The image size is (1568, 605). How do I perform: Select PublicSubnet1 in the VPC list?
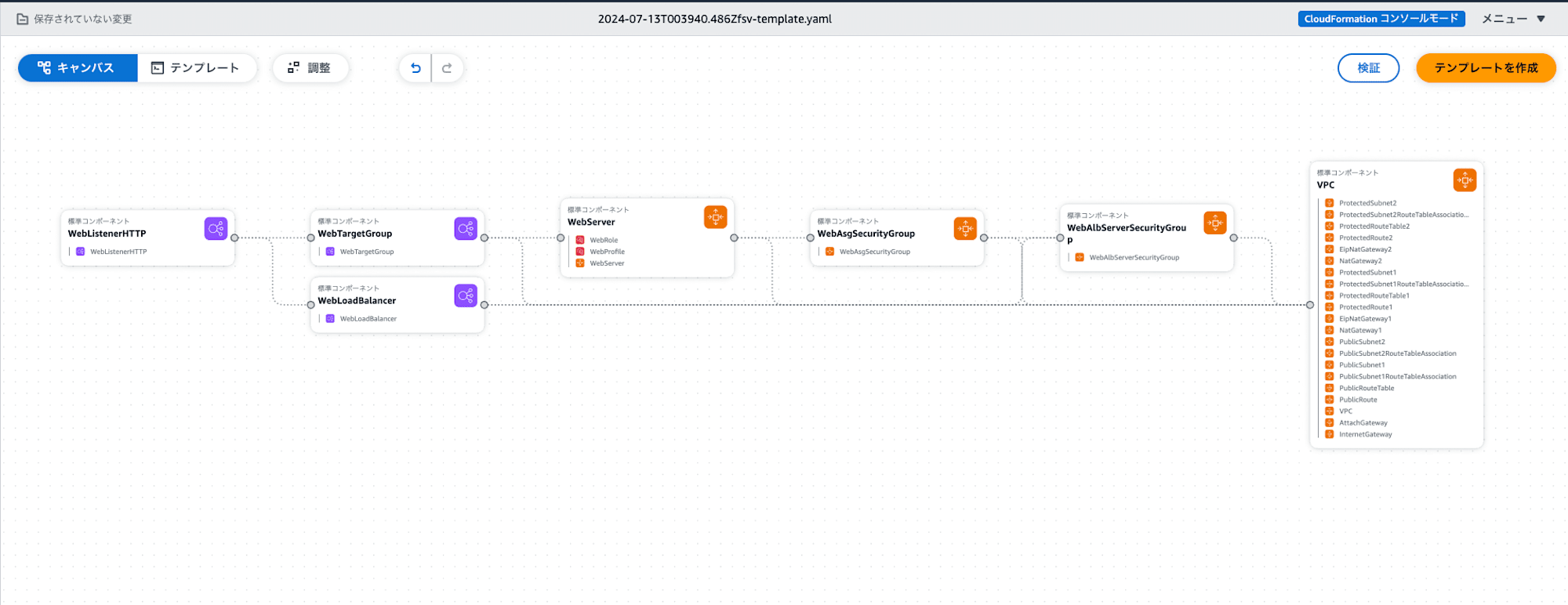[1362, 365]
